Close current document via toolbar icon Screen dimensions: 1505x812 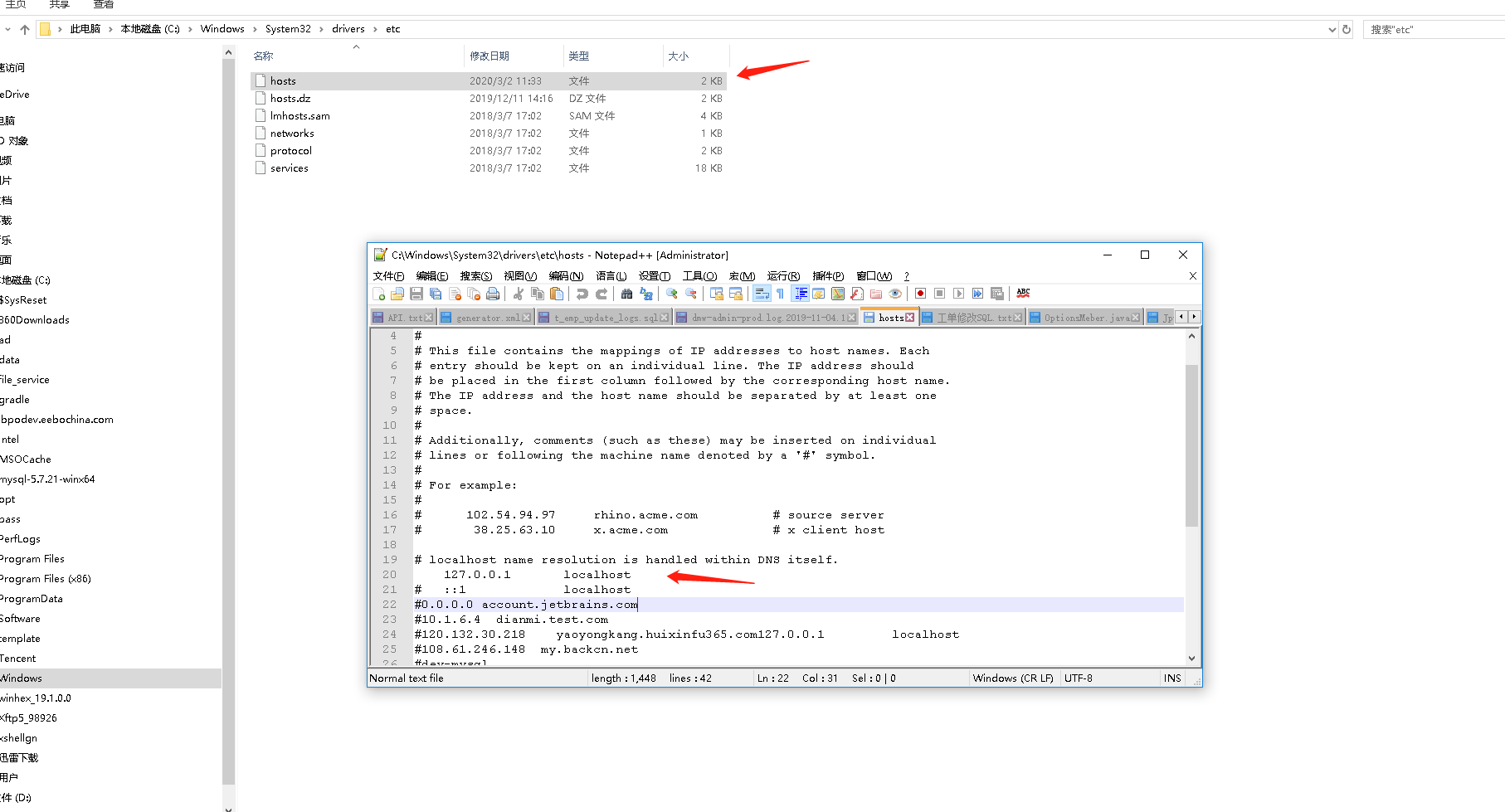[455, 294]
